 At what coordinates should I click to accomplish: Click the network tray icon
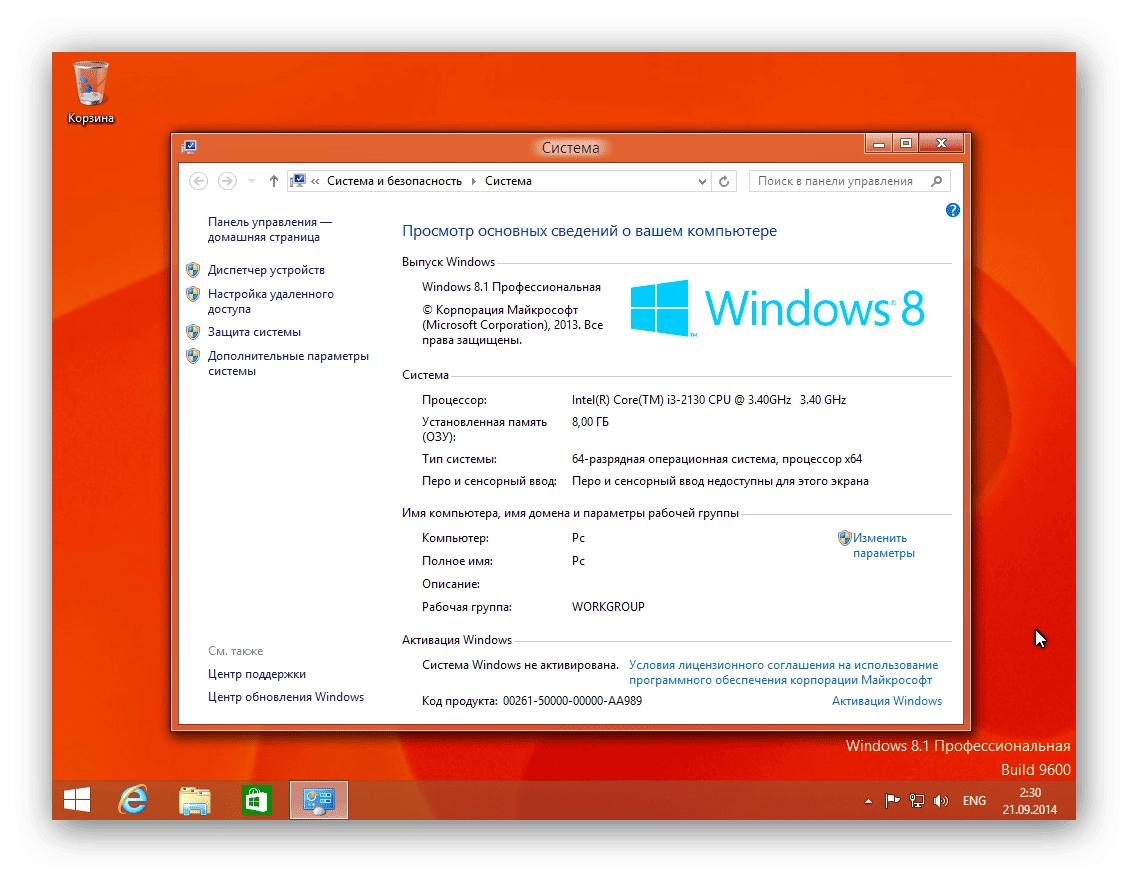[x=916, y=801]
